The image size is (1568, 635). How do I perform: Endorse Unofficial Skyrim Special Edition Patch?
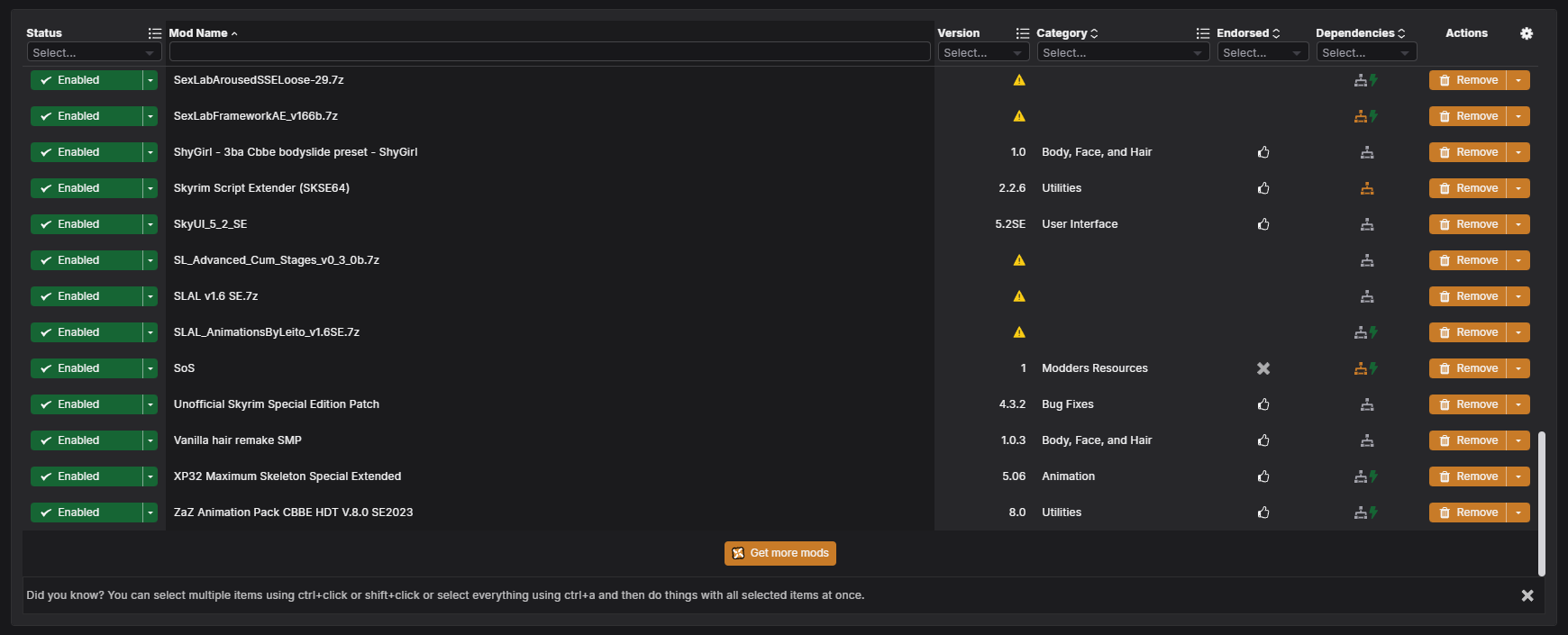pos(1263,404)
